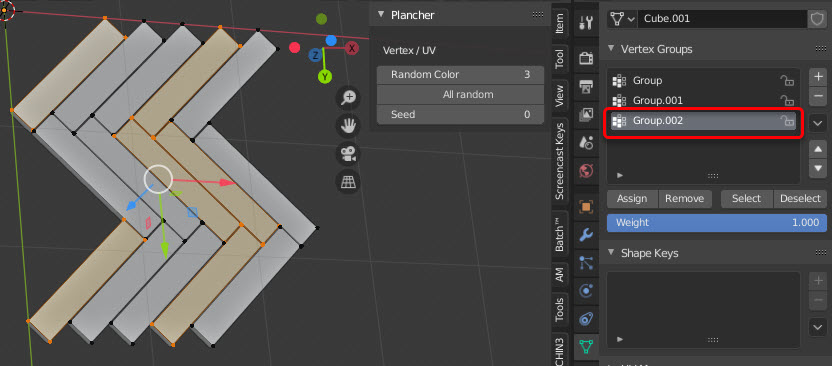Open the vertex group specials chevron menu

coord(818,124)
